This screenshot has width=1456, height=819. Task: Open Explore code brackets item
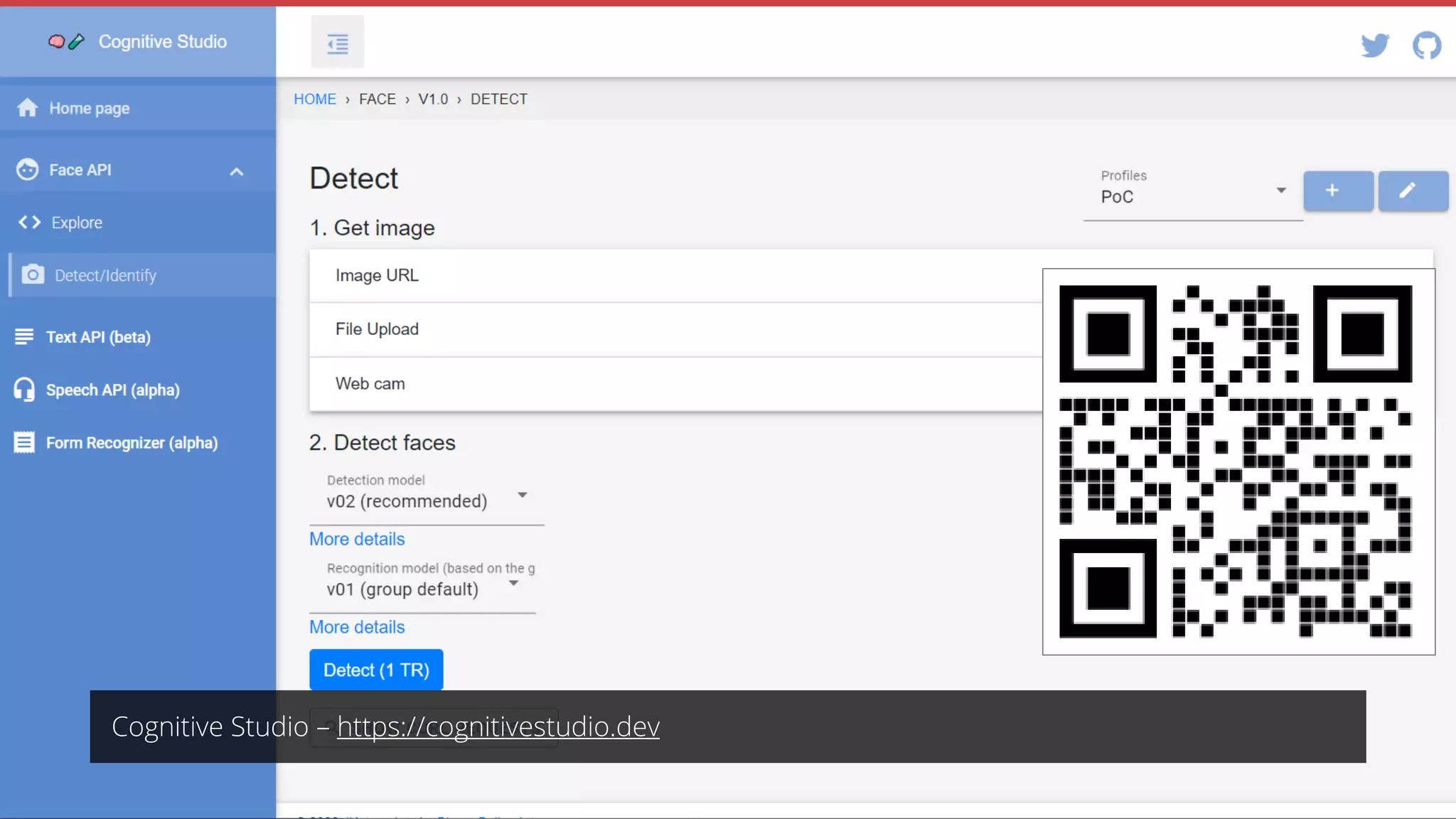click(76, 223)
